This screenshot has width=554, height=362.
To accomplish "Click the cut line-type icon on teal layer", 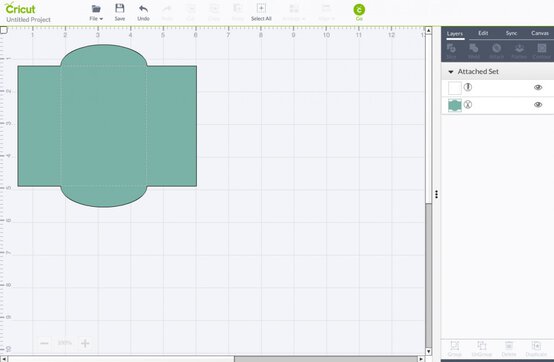I will click(x=468, y=104).
